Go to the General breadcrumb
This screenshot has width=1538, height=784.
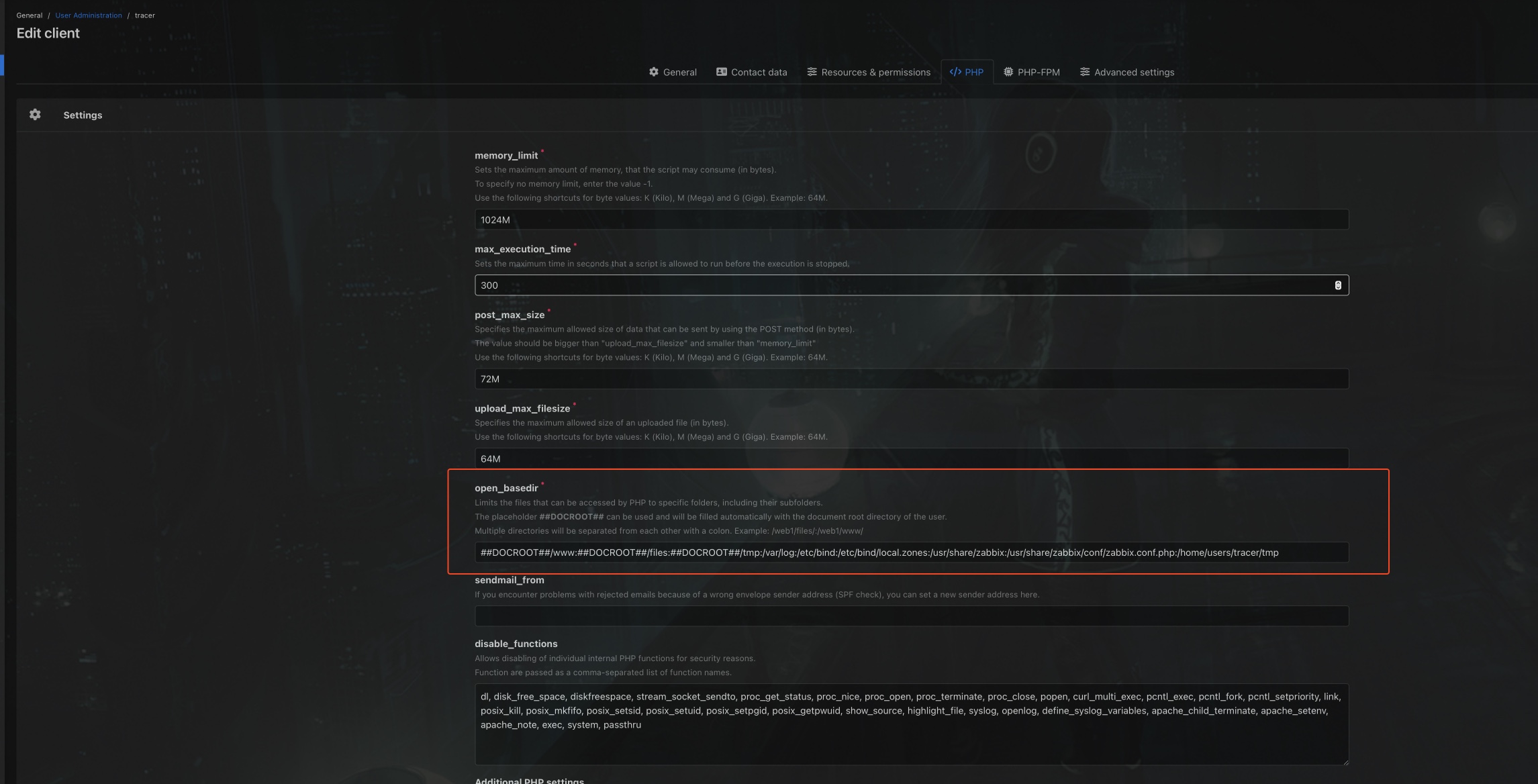(29, 15)
